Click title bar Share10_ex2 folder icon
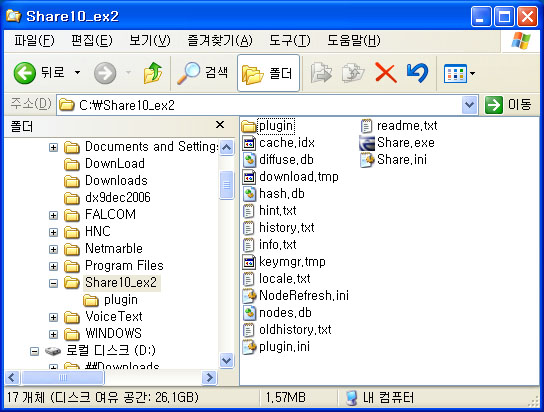 click(14, 16)
